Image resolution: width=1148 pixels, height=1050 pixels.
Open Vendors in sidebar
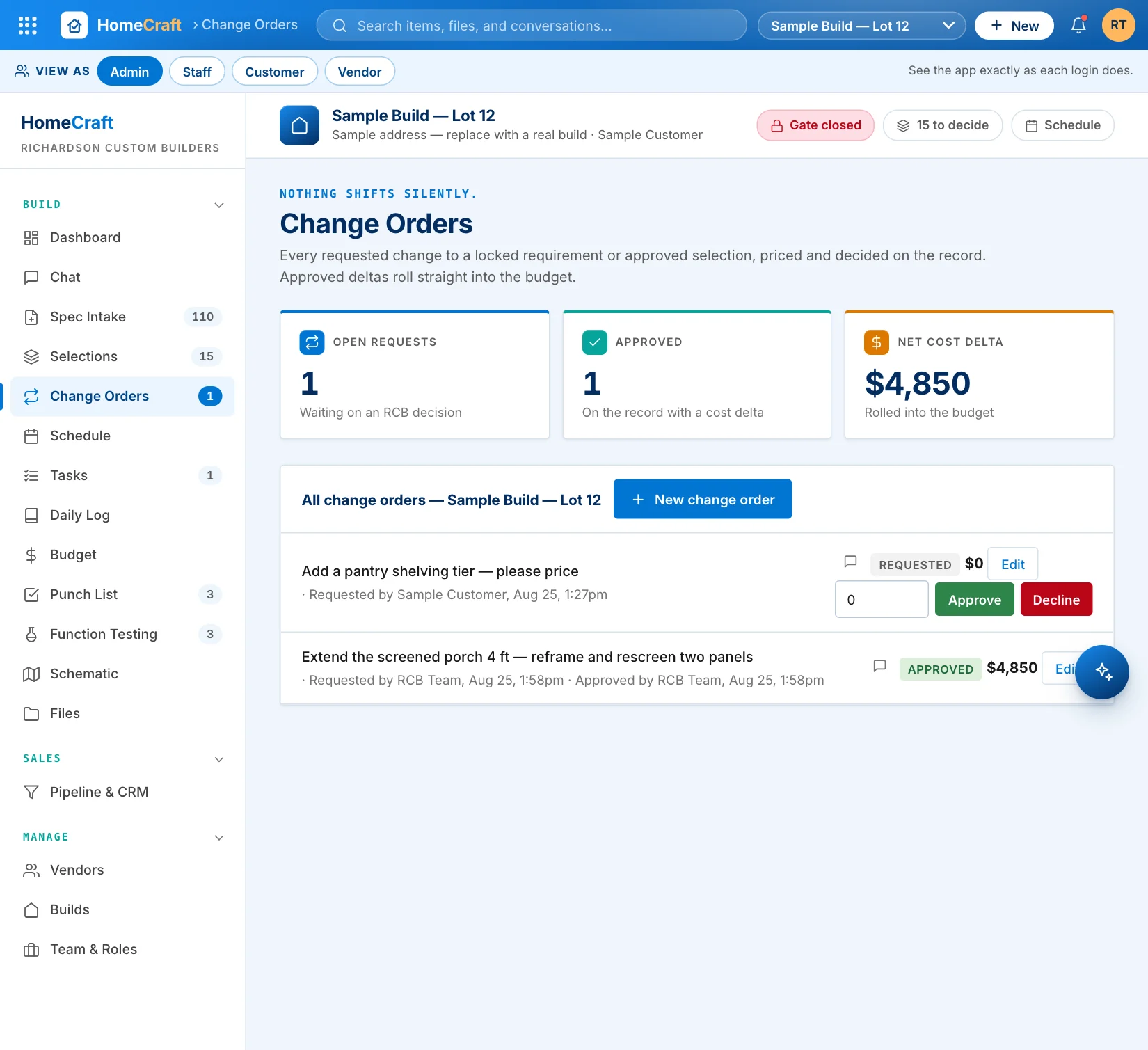122,870
